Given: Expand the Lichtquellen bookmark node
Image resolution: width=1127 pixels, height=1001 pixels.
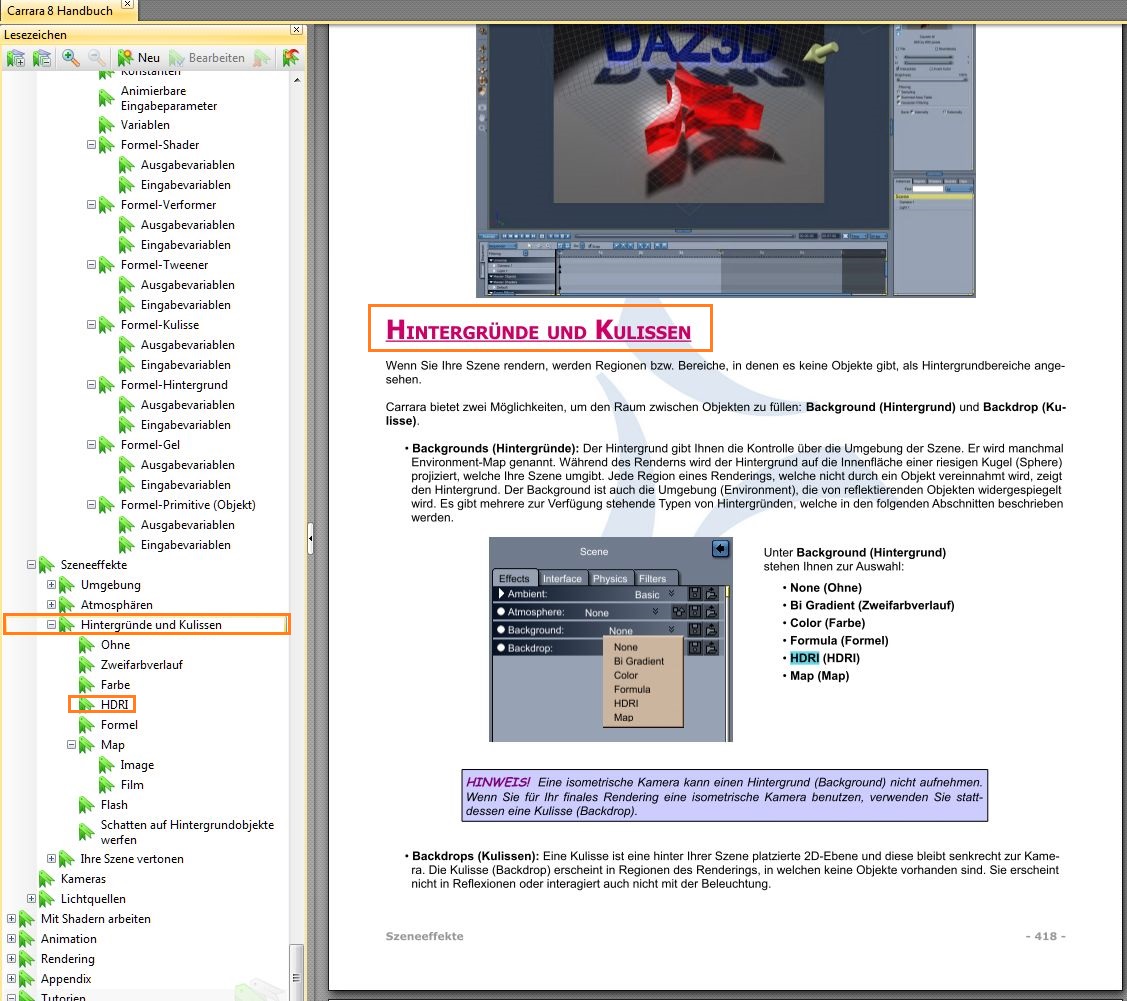Looking at the screenshot, I should click(32, 899).
